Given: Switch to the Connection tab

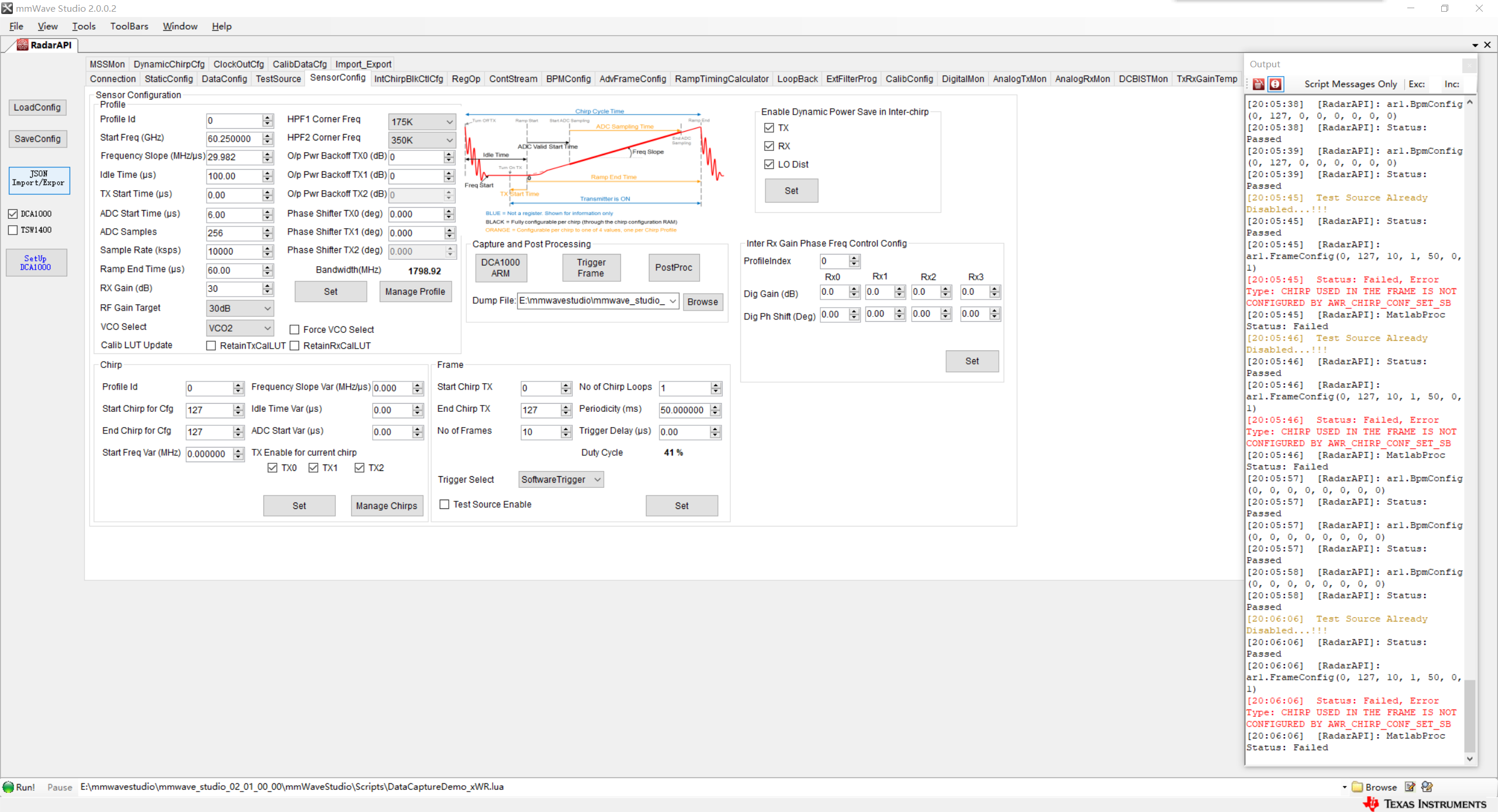Looking at the screenshot, I should click(x=112, y=79).
